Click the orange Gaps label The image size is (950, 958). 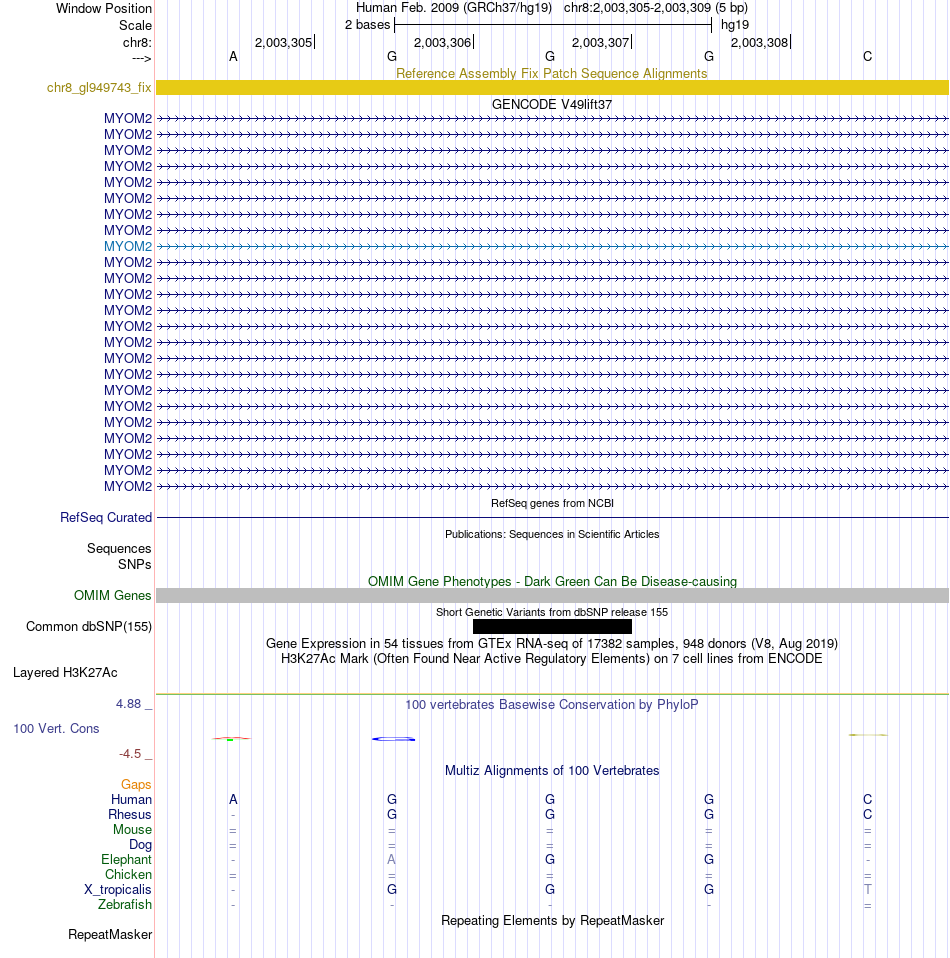pyautogui.click(x=136, y=785)
